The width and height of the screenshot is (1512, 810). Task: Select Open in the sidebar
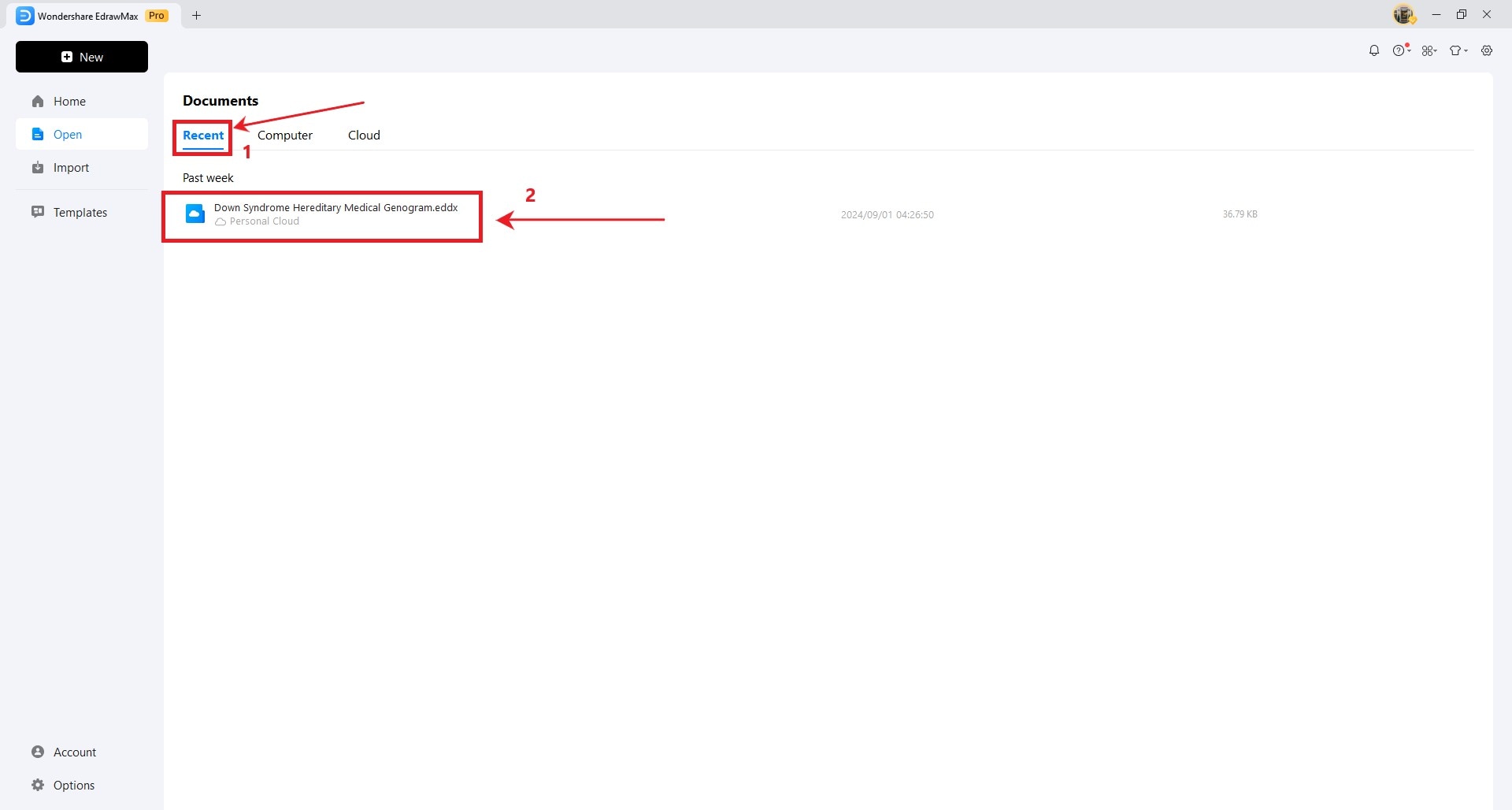coord(68,135)
